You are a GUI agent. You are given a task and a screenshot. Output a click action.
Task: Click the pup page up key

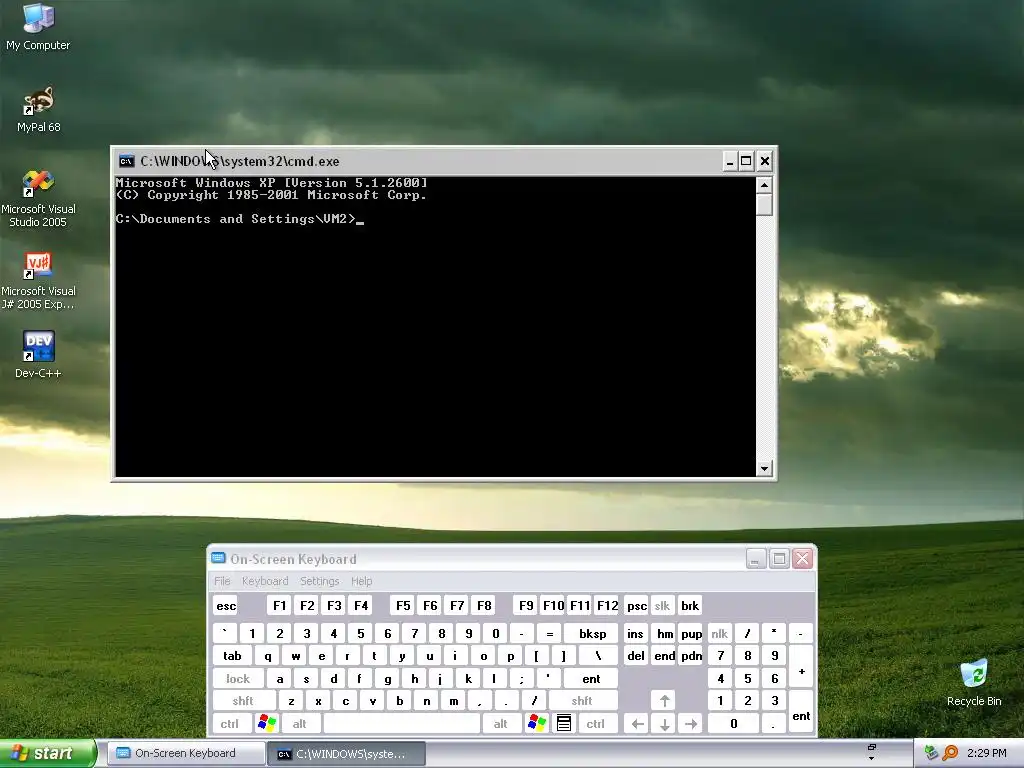[x=691, y=633]
